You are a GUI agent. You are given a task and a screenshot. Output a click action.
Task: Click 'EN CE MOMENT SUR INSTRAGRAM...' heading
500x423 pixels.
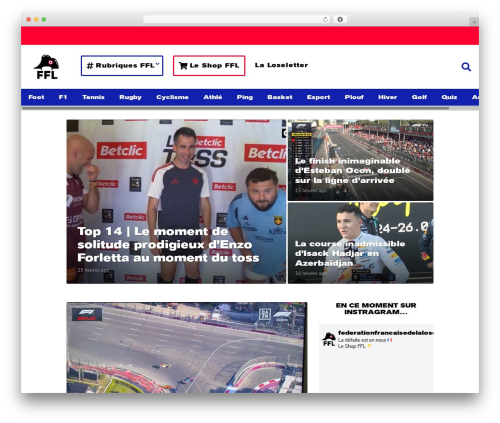pos(376,309)
